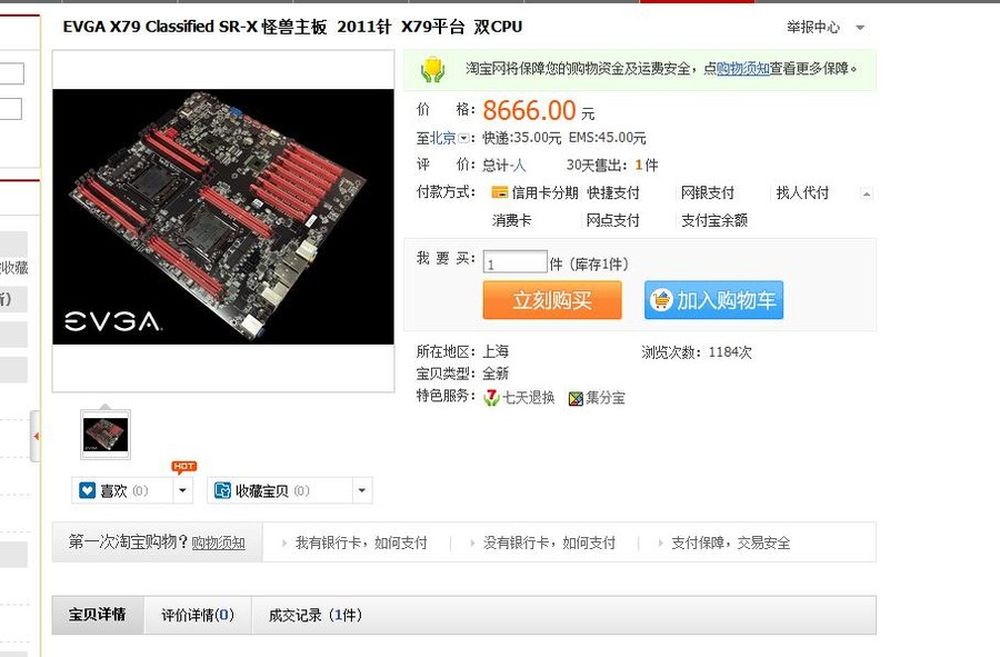Switch to the 评价详情 tab
The height and width of the screenshot is (657, 1000).
point(198,615)
